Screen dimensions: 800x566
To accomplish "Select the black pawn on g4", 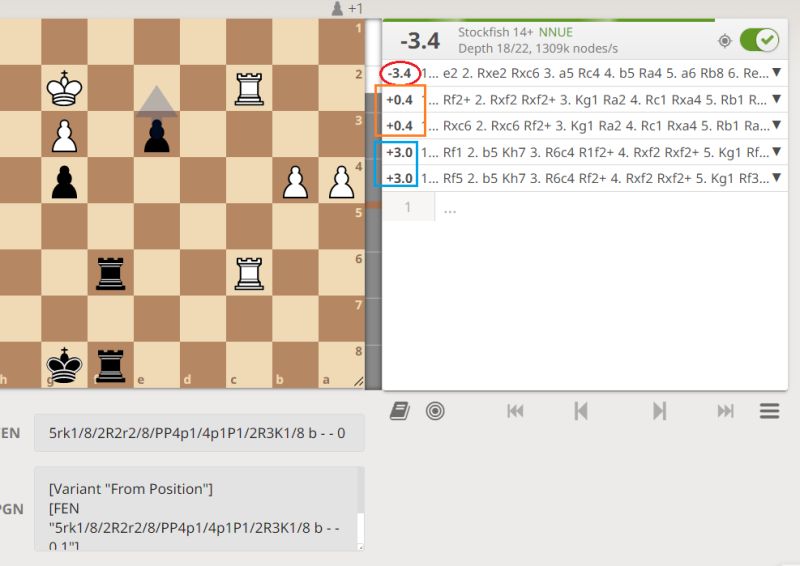I will coord(64,182).
